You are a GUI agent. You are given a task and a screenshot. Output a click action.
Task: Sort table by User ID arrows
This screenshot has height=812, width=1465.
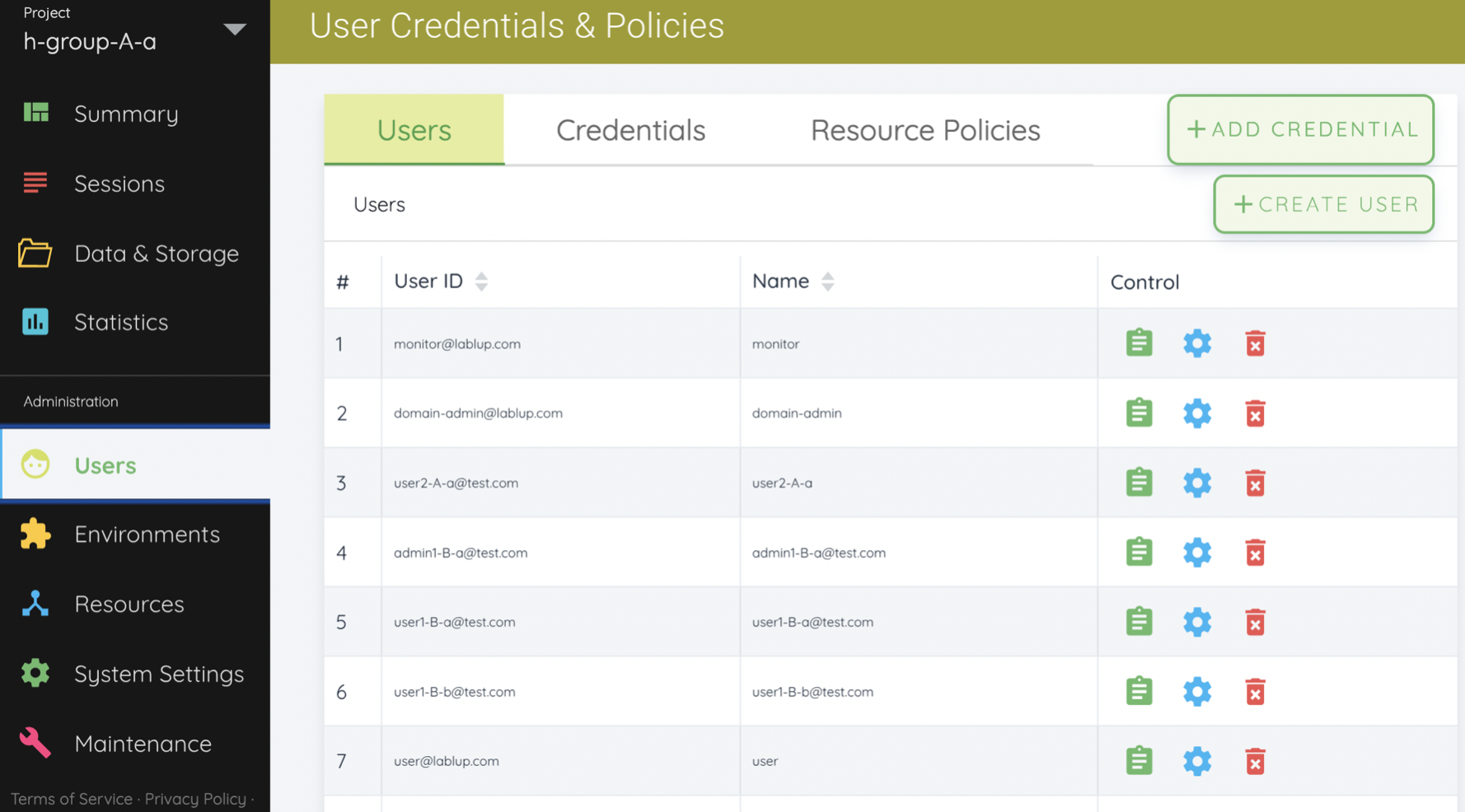[481, 281]
